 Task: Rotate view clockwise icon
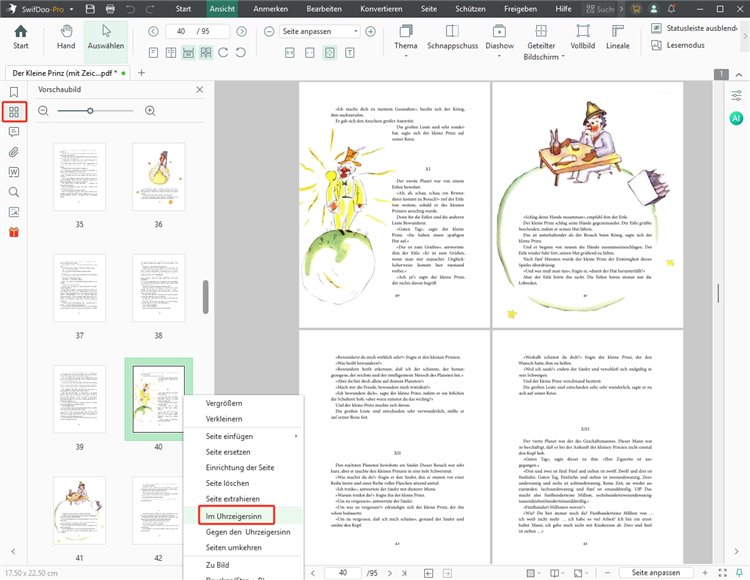tap(223, 53)
